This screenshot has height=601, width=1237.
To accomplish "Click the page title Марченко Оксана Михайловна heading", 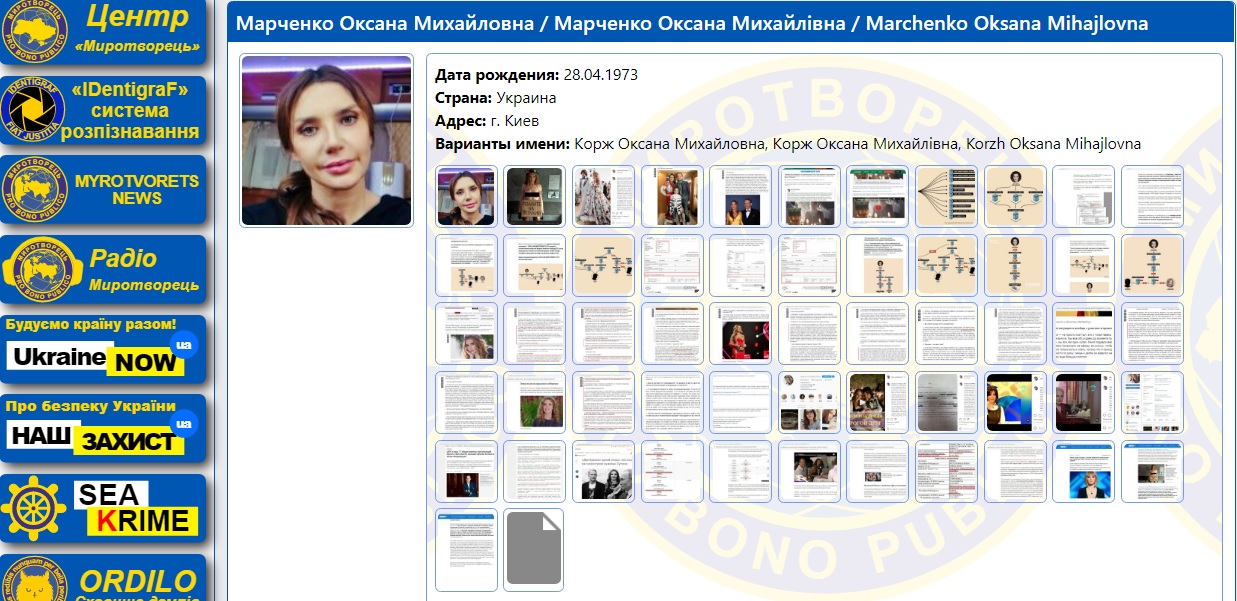I will pyautogui.click(x=692, y=23).
